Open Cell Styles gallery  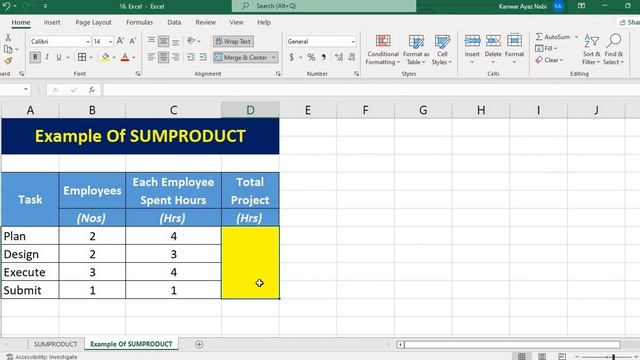point(442,49)
